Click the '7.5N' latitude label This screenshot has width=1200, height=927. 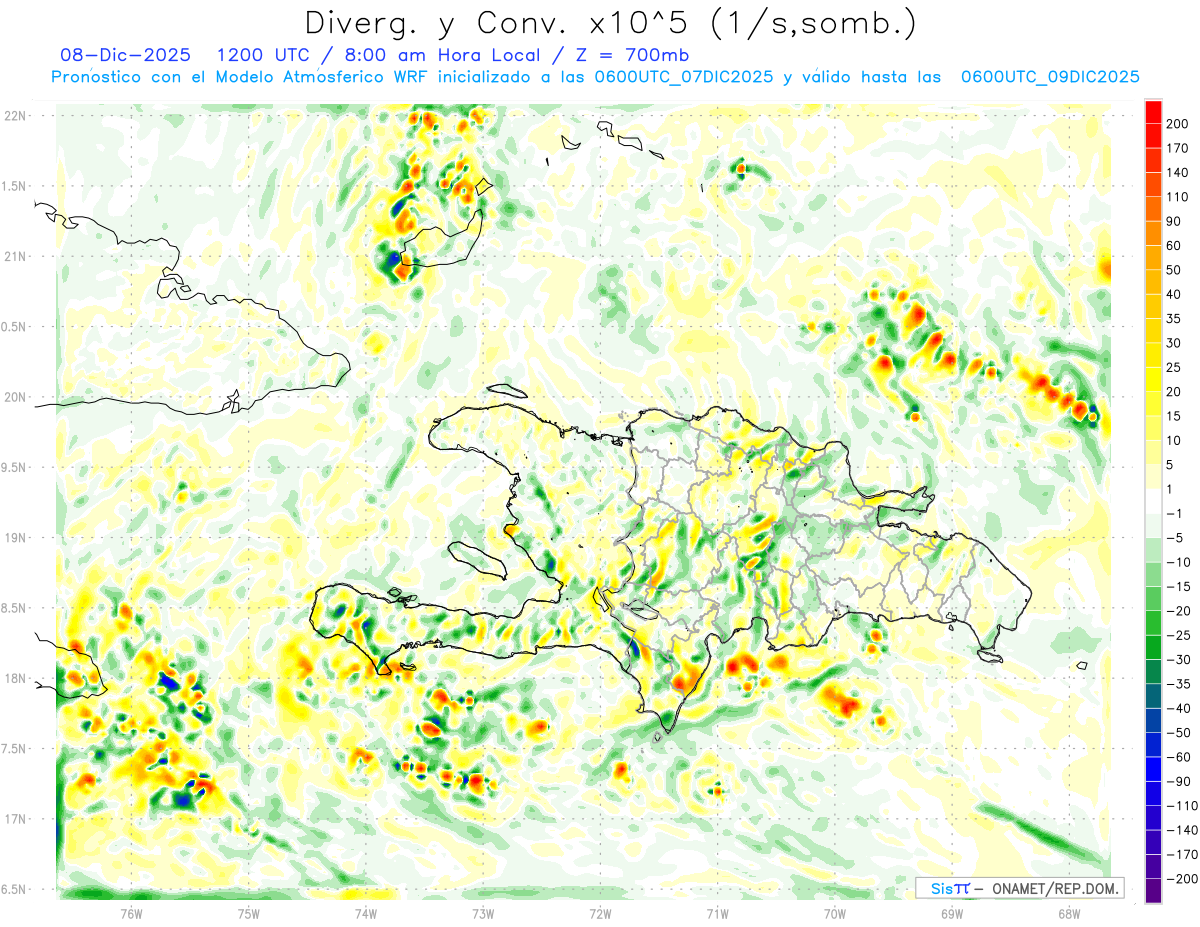pos(14,748)
